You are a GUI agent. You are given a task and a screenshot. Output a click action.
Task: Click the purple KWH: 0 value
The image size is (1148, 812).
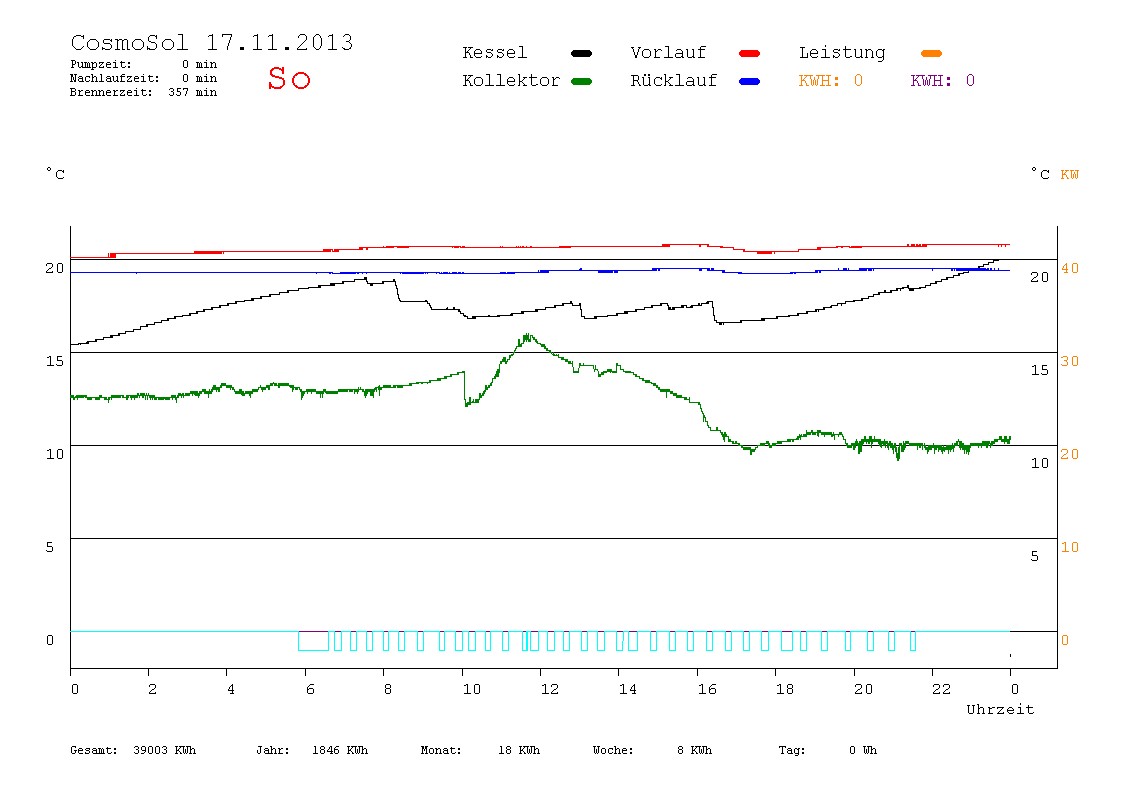pyautogui.click(x=943, y=81)
